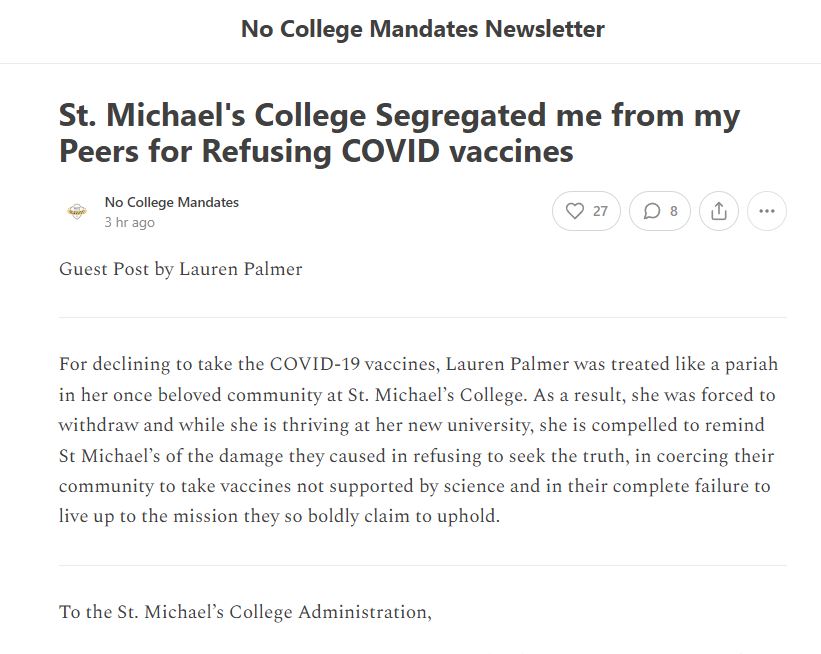Click the header divider under the newsletter title
The width and height of the screenshot is (821, 654).
[x=410, y=63]
